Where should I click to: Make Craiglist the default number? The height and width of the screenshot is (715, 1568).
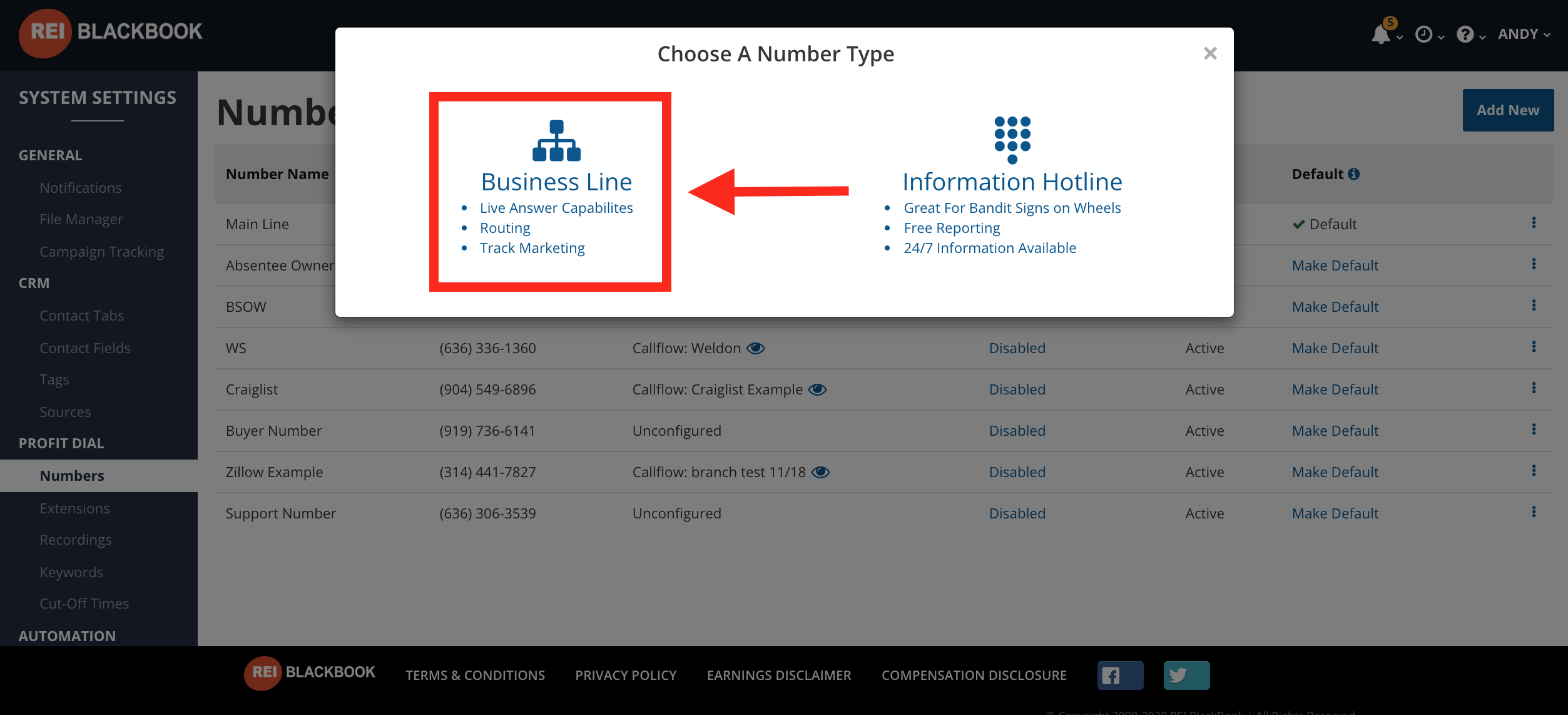click(x=1335, y=389)
